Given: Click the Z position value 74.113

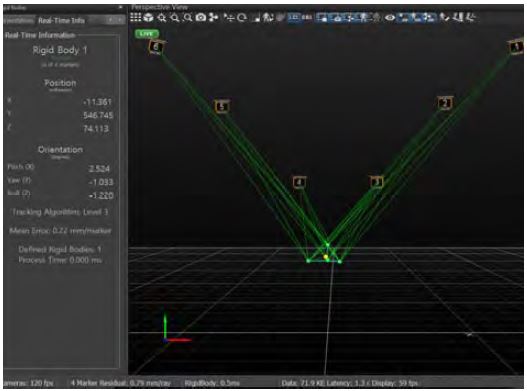Looking at the screenshot, I should [x=96, y=129].
